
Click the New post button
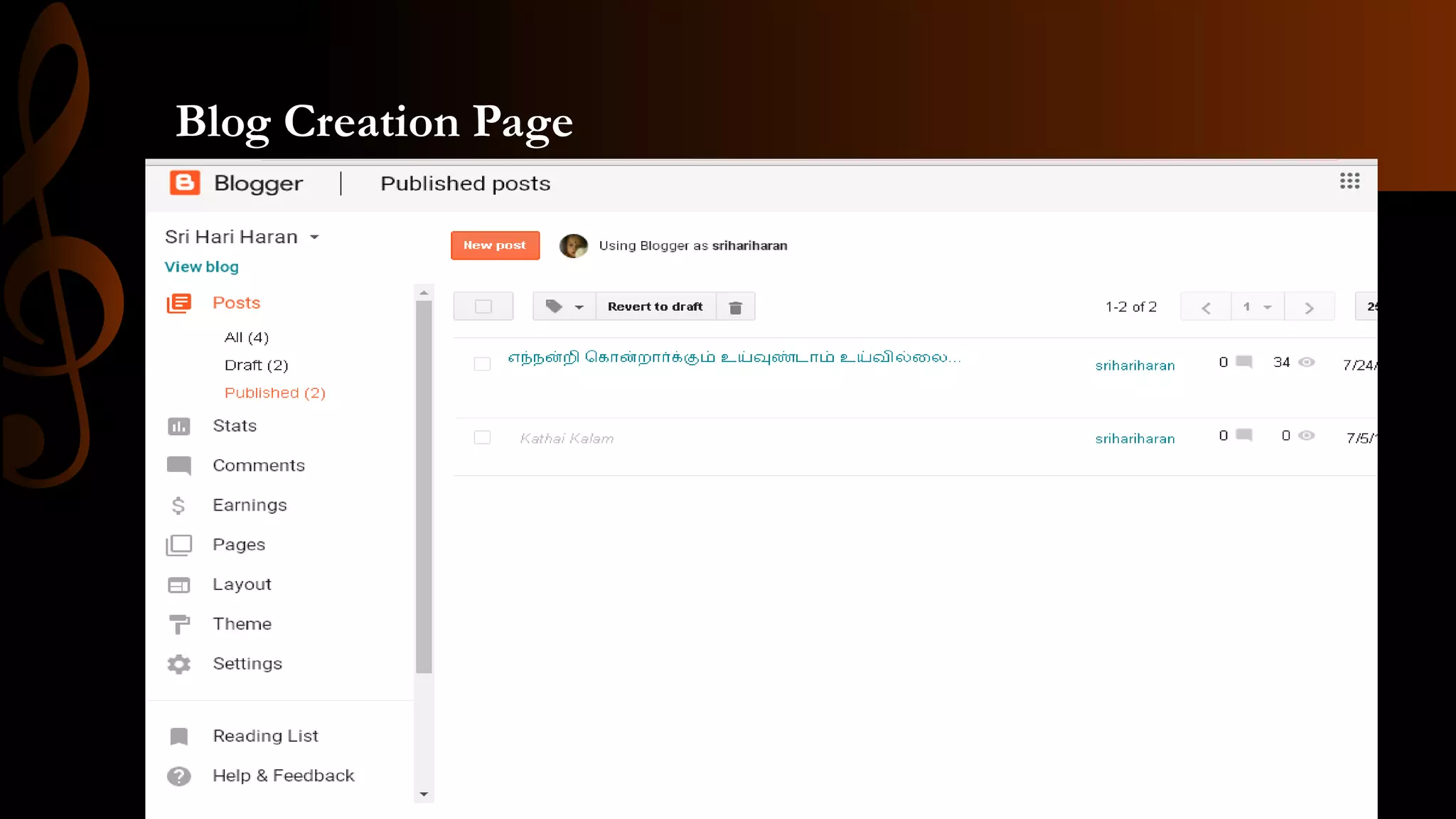495,245
